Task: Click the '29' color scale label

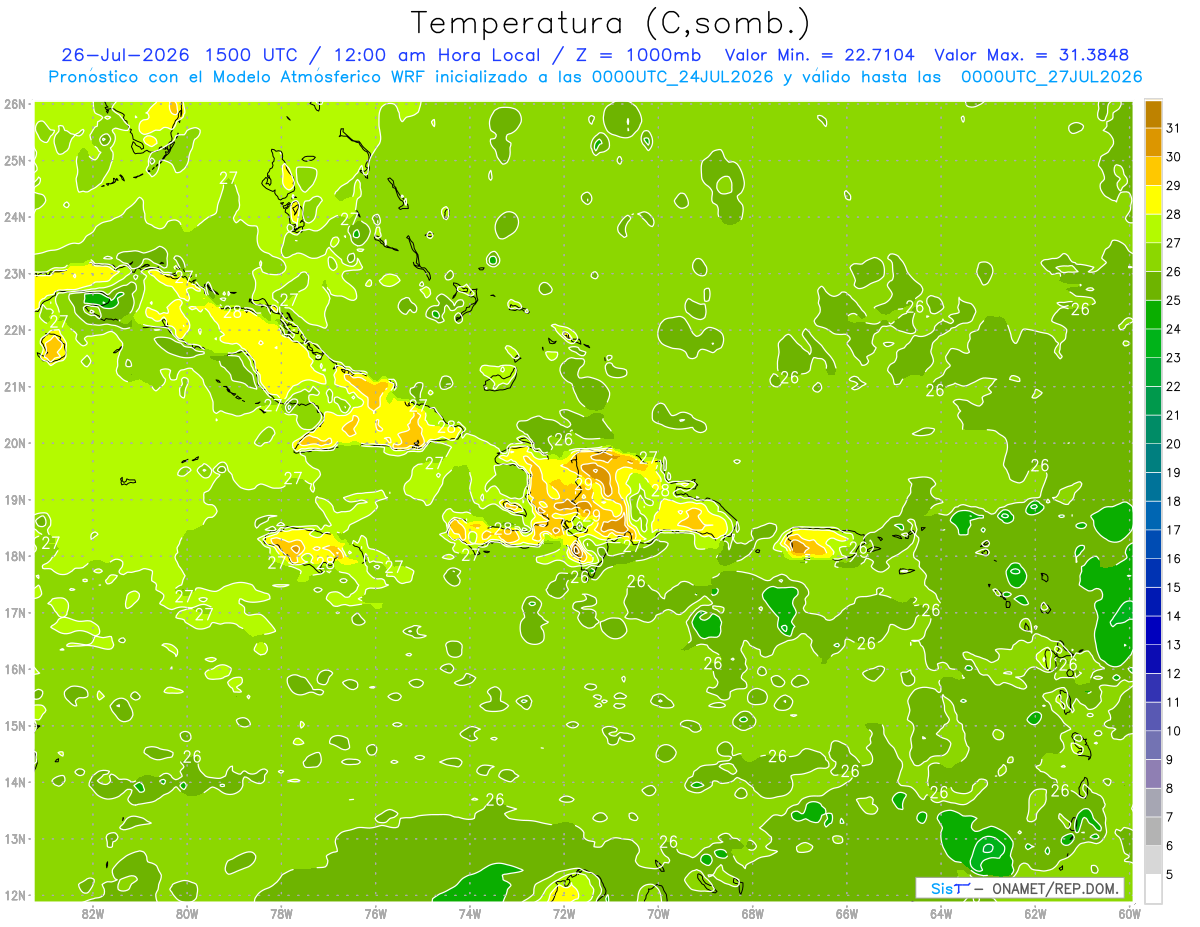Action: pos(1174,186)
